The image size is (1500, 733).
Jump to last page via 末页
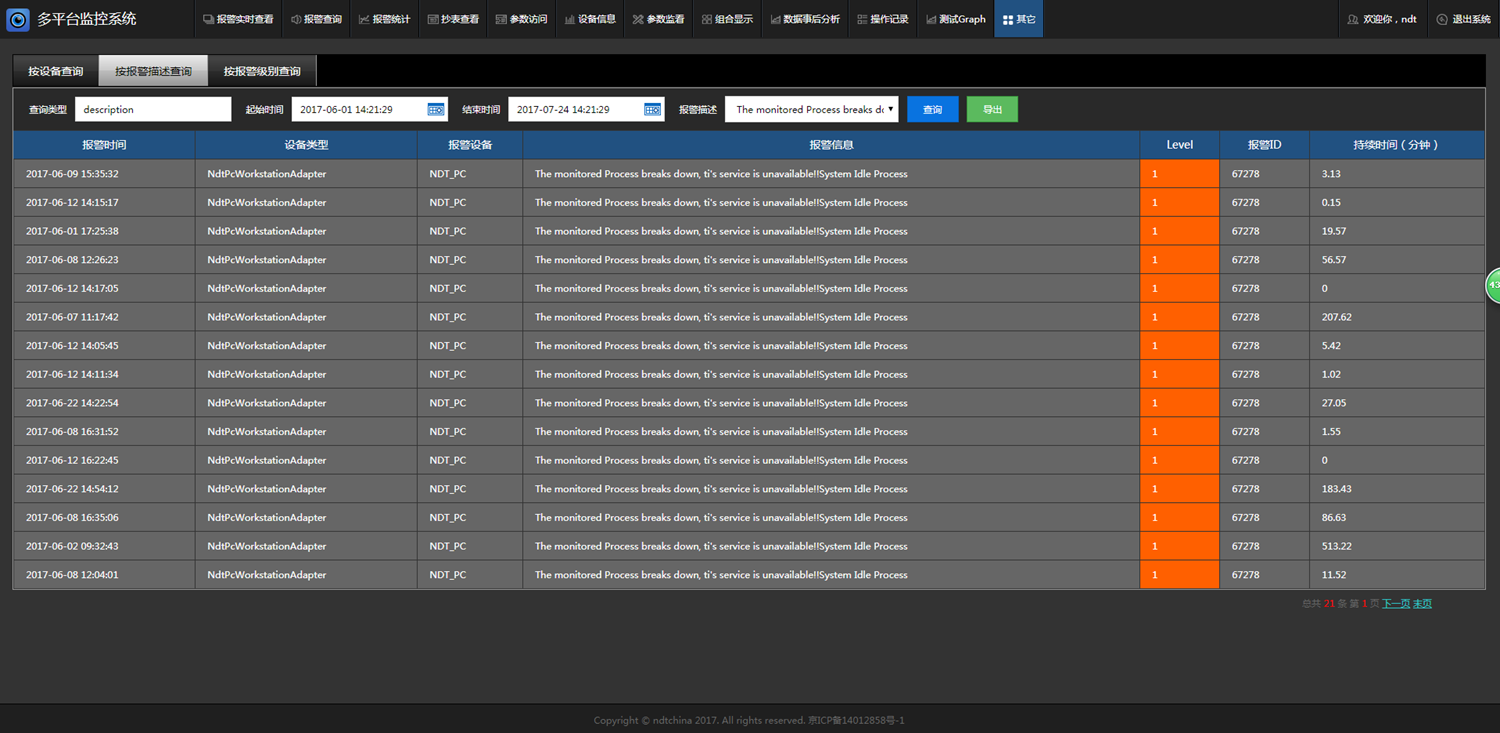click(1422, 604)
